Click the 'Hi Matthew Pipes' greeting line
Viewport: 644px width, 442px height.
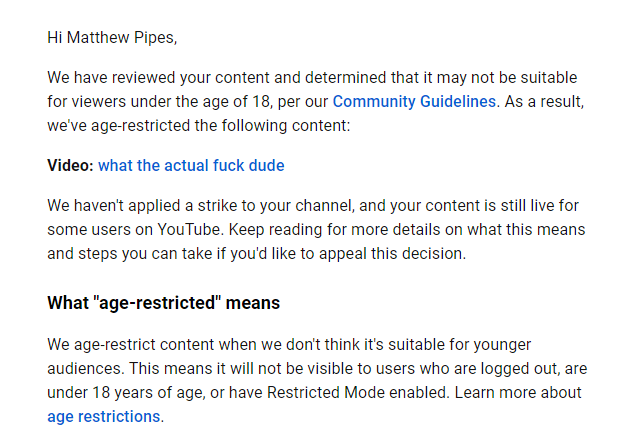(112, 37)
